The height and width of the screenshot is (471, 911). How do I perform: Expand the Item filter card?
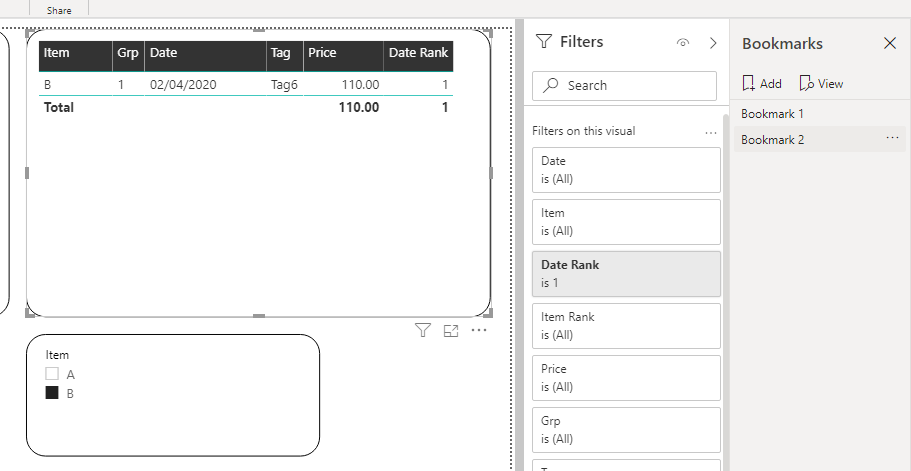click(x=626, y=222)
